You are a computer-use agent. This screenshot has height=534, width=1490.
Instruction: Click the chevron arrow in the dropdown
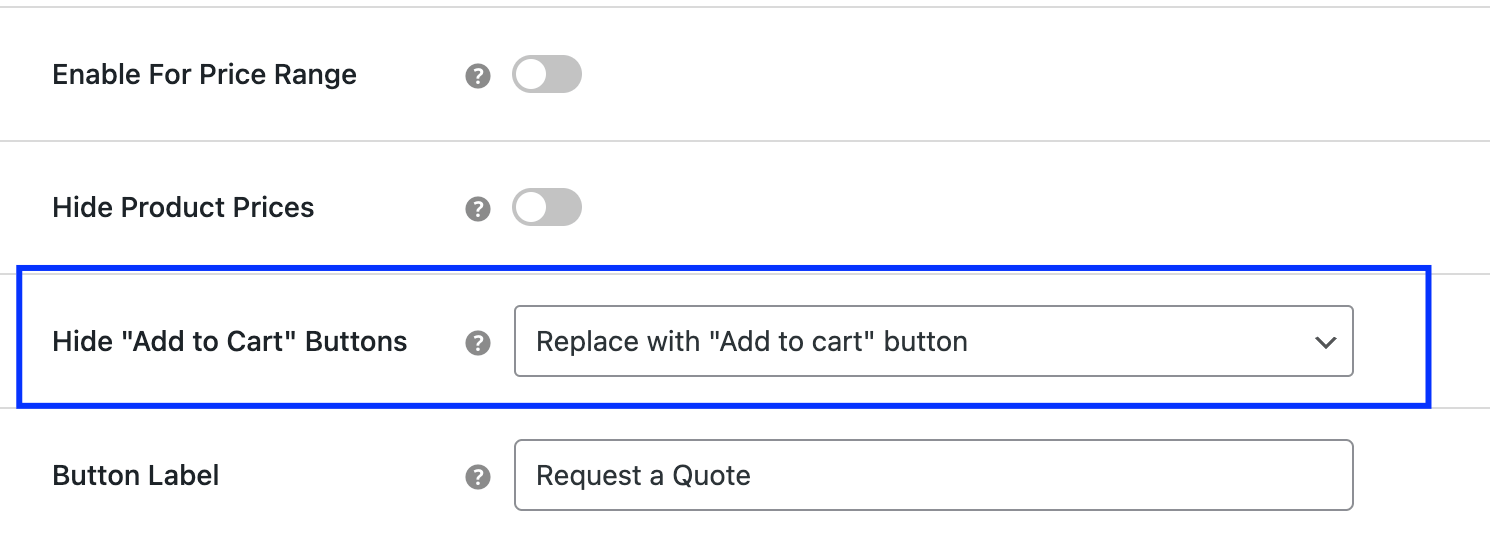(1326, 342)
